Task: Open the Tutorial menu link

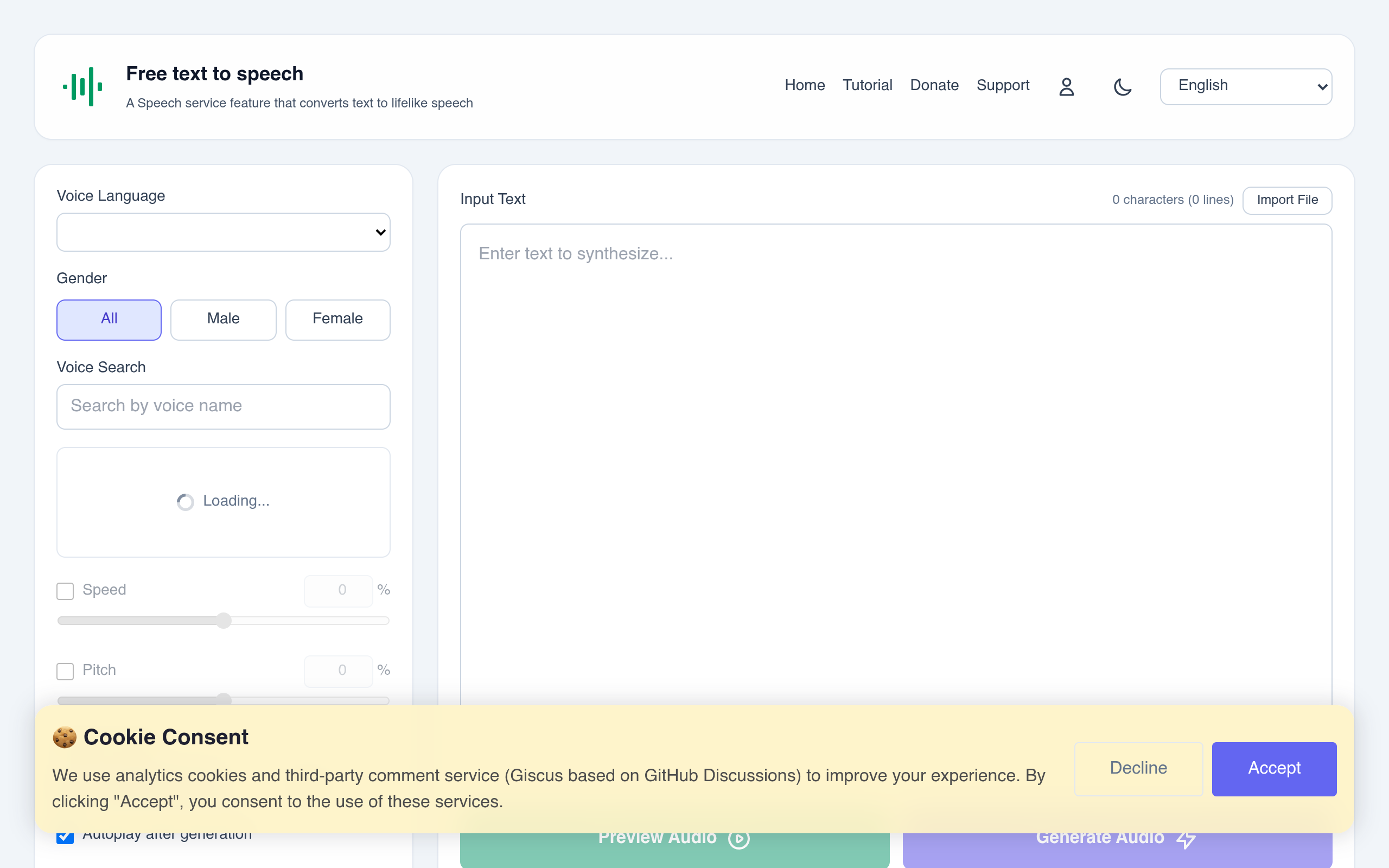Action: coord(867,85)
